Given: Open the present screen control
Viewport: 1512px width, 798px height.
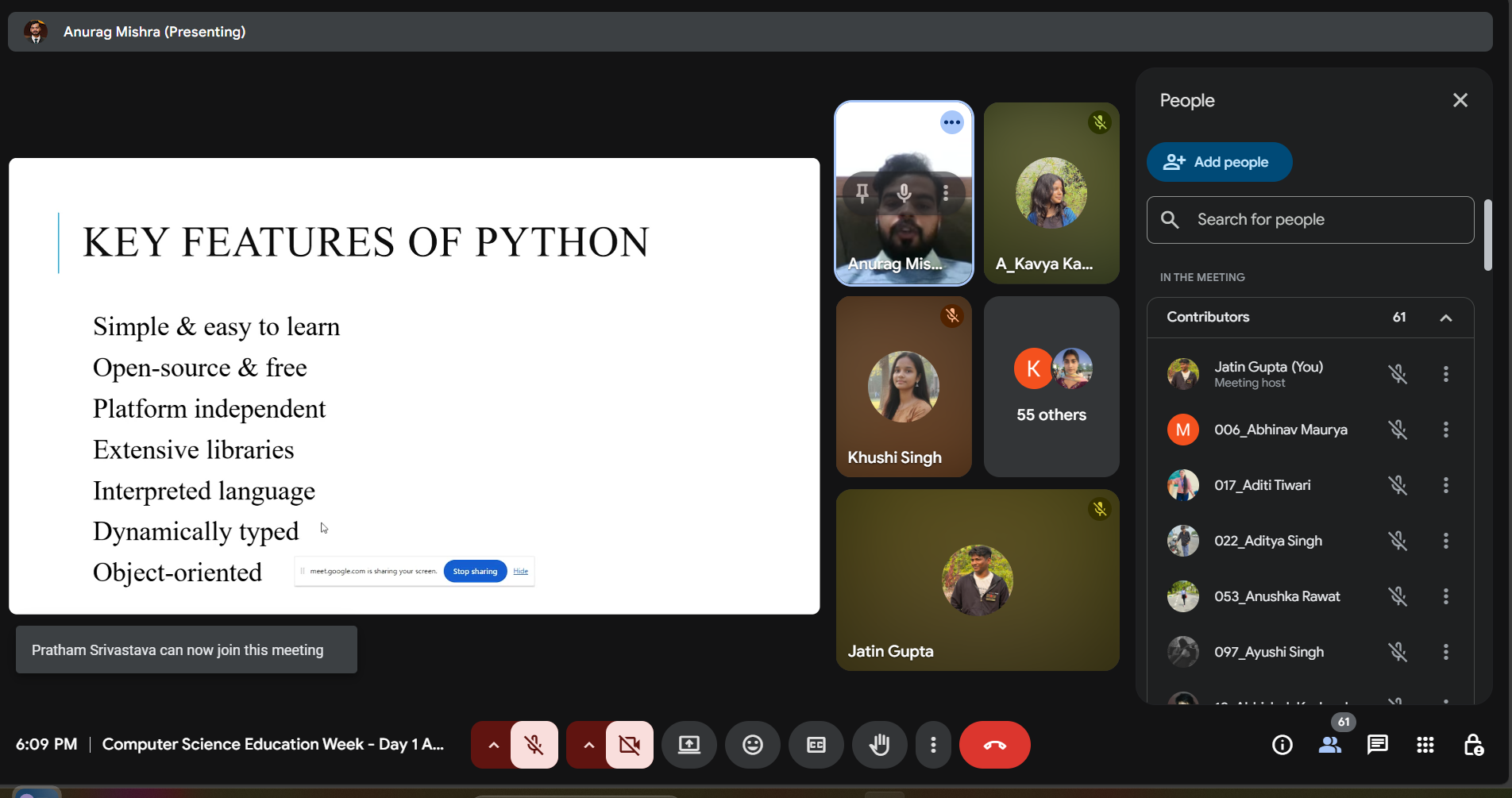Looking at the screenshot, I should coord(688,745).
